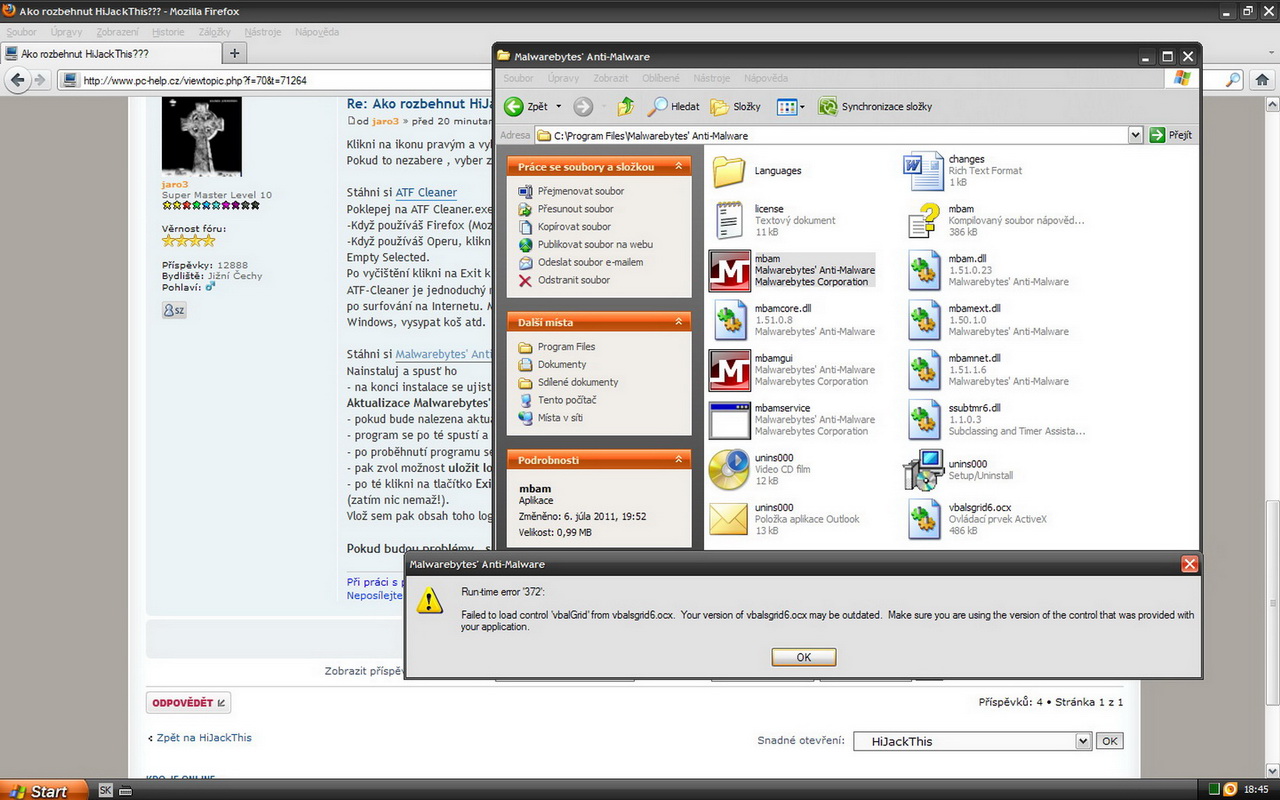Open Místa v síti link

[x=560, y=418]
